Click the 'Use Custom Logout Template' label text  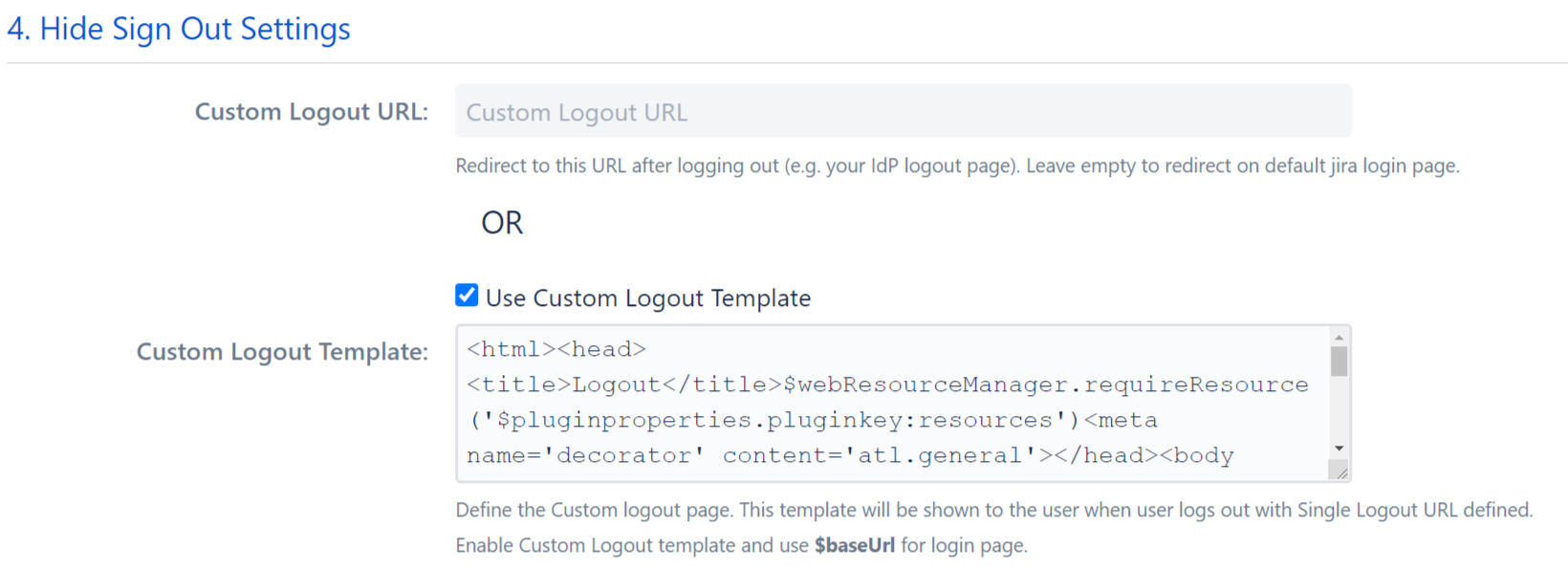click(x=647, y=298)
